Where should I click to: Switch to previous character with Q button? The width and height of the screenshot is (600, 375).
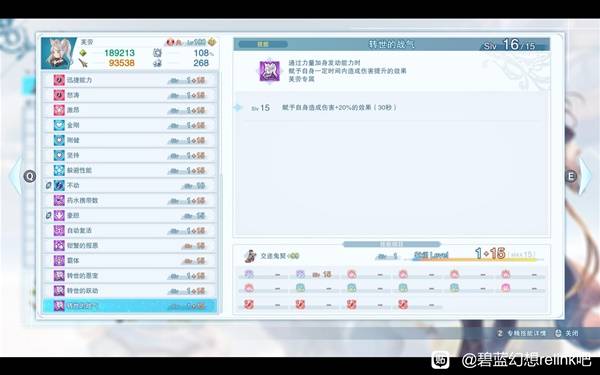[x=29, y=176]
